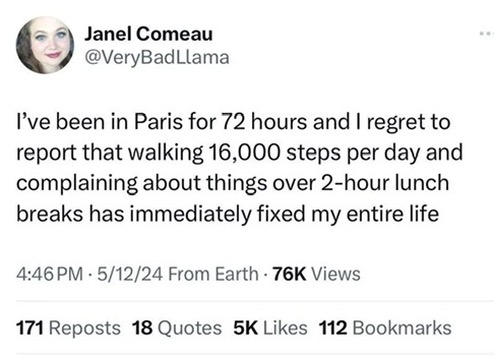Click the word complaining in the tweet

tap(77, 184)
